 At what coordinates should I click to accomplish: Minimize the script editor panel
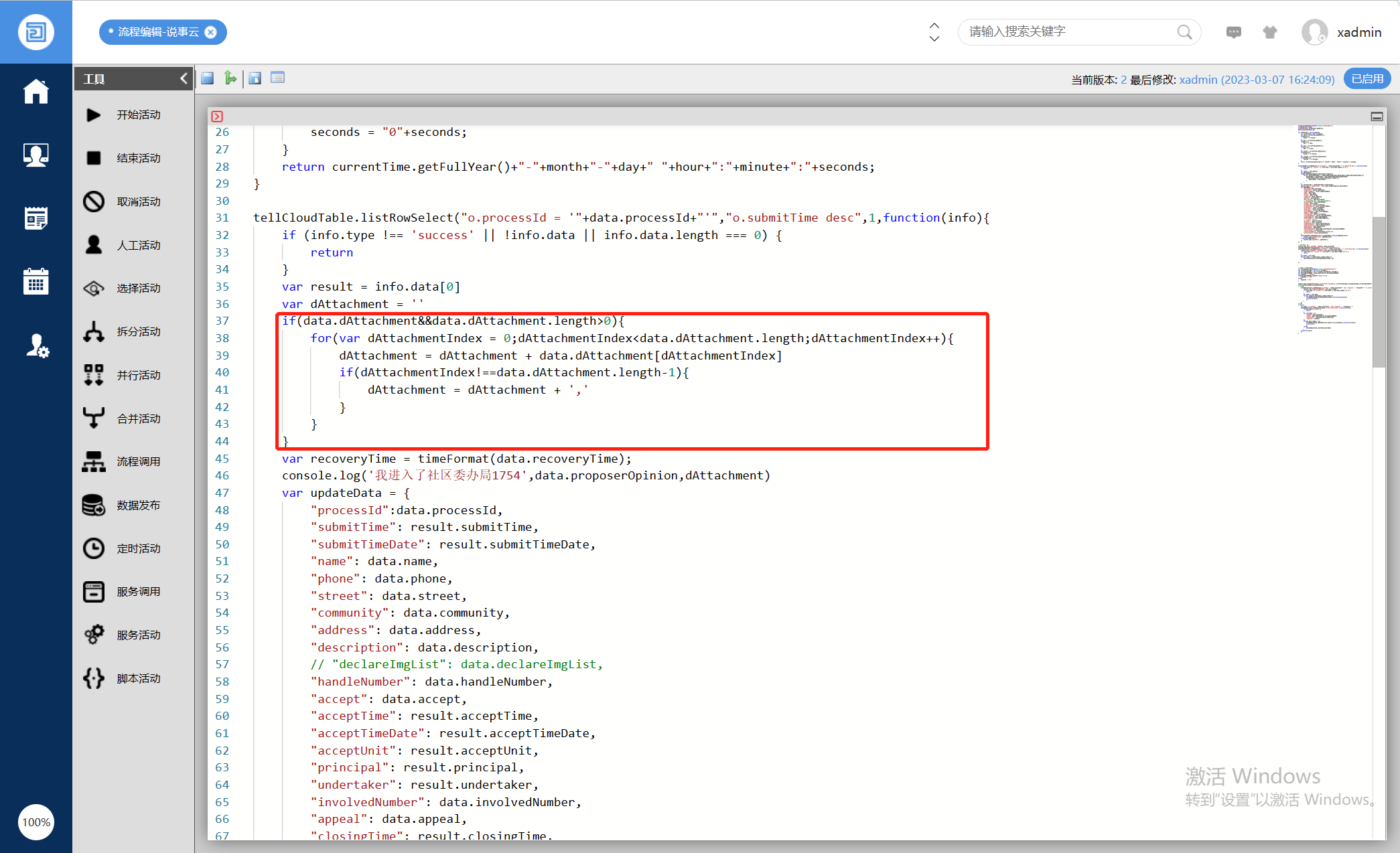1377,117
